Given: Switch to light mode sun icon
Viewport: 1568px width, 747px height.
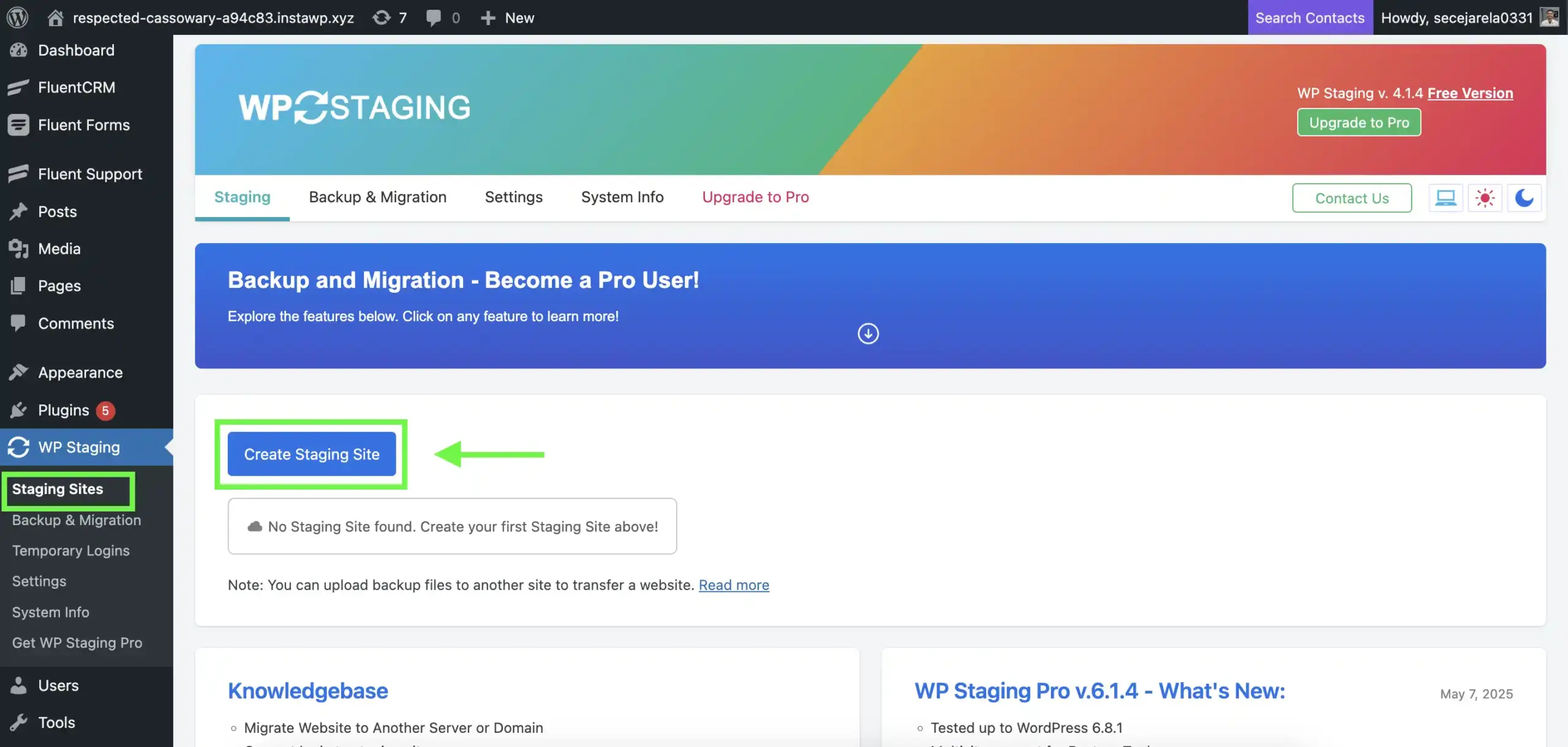Looking at the screenshot, I should [x=1485, y=198].
